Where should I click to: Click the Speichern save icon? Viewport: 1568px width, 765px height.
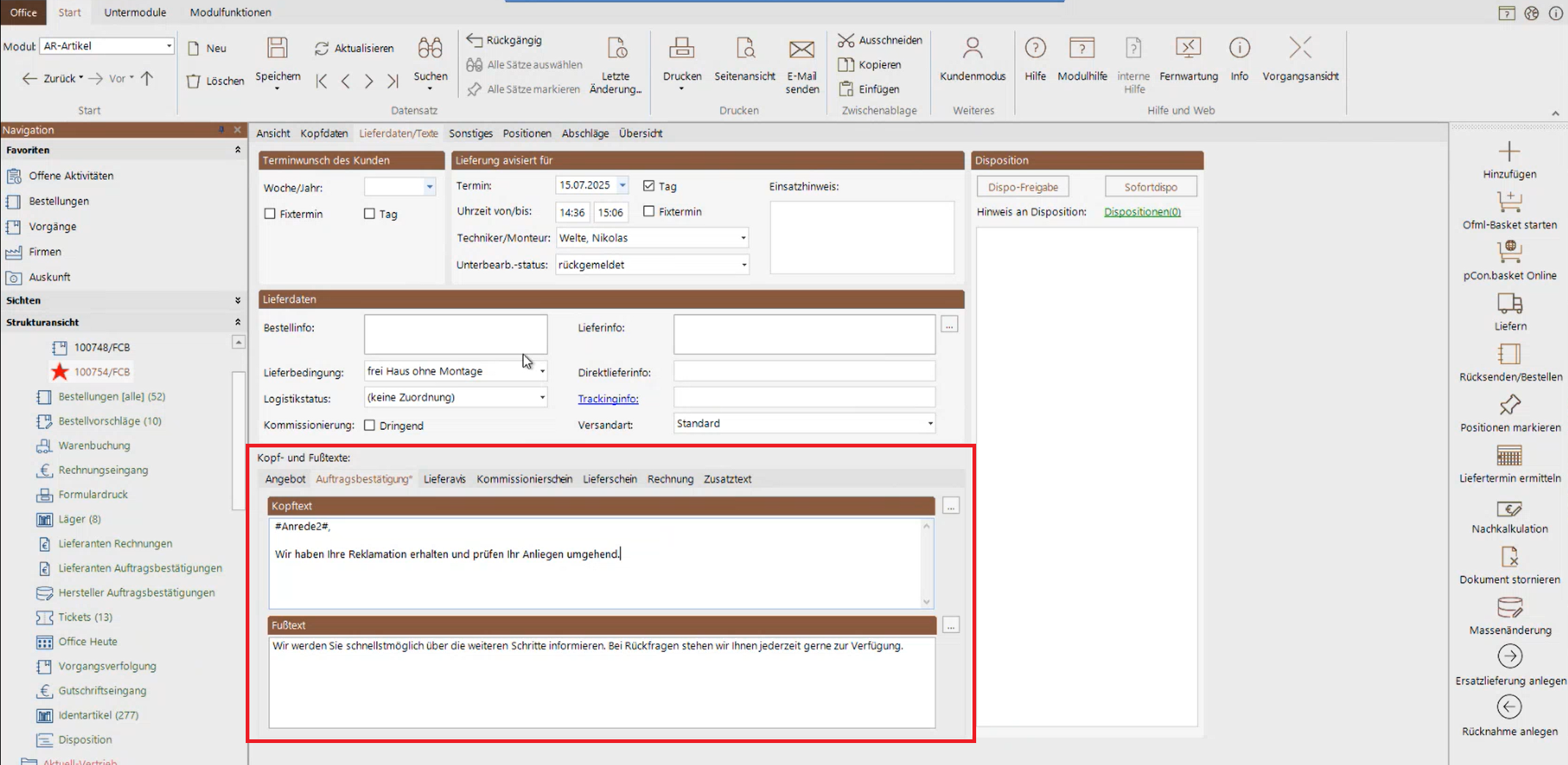coord(277,48)
